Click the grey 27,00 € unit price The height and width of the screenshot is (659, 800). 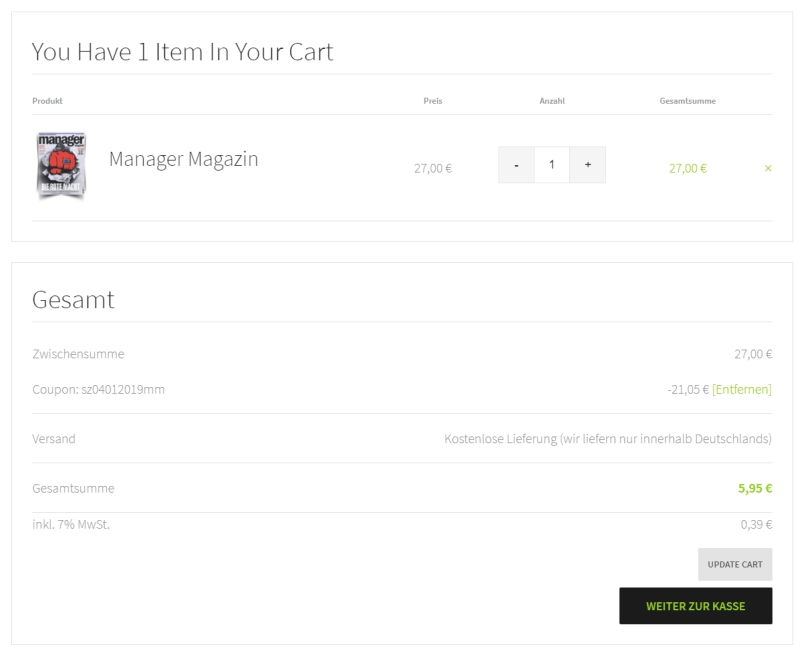pos(432,168)
